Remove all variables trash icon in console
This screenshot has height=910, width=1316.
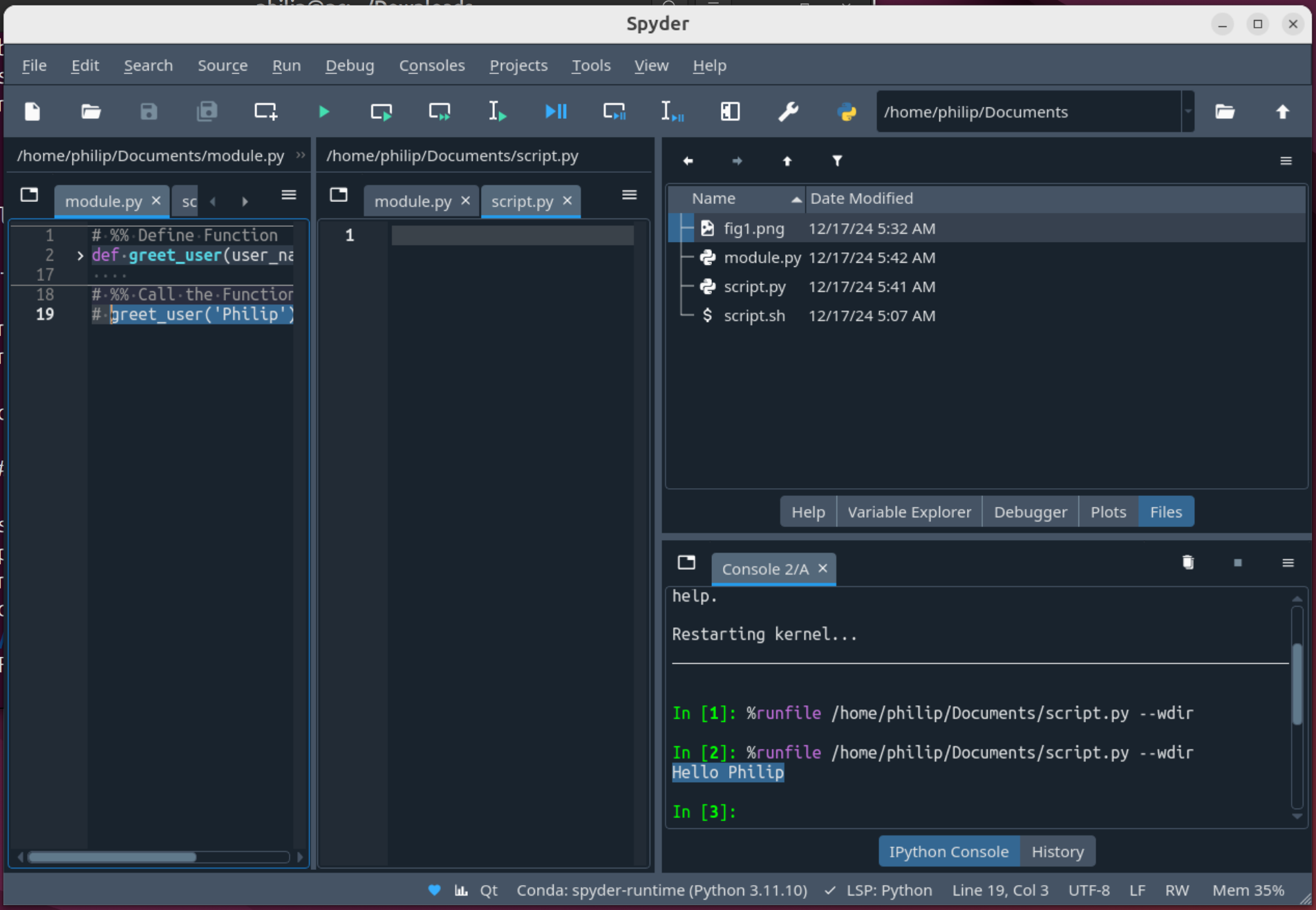click(x=1188, y=562)
